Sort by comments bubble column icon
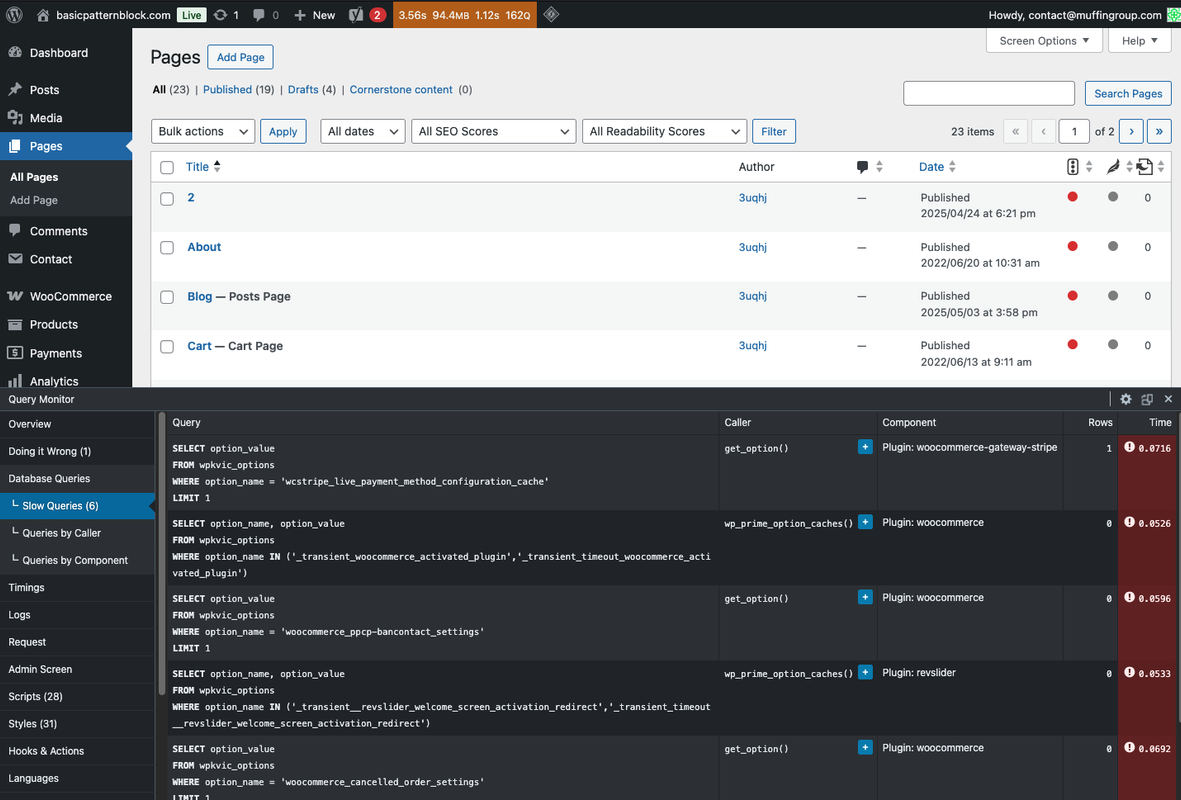Image resolution: width=1181 pixels, height=800 pixels. tap(862, 167)
